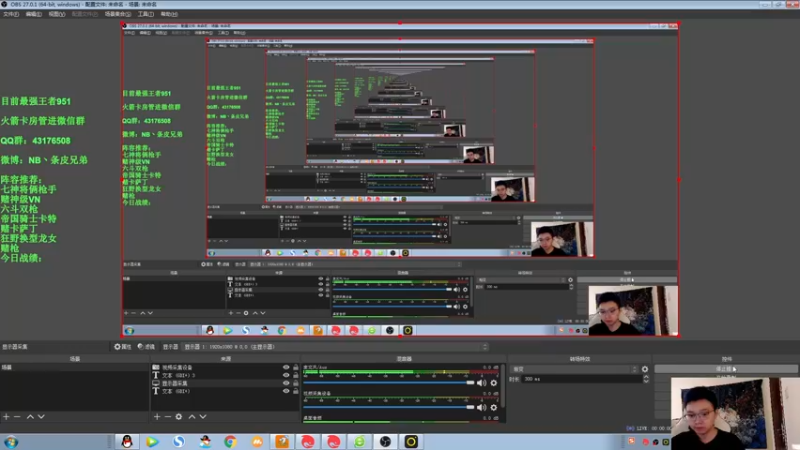Open source properties gear in the sources dock footer

(x=179, y=416)
